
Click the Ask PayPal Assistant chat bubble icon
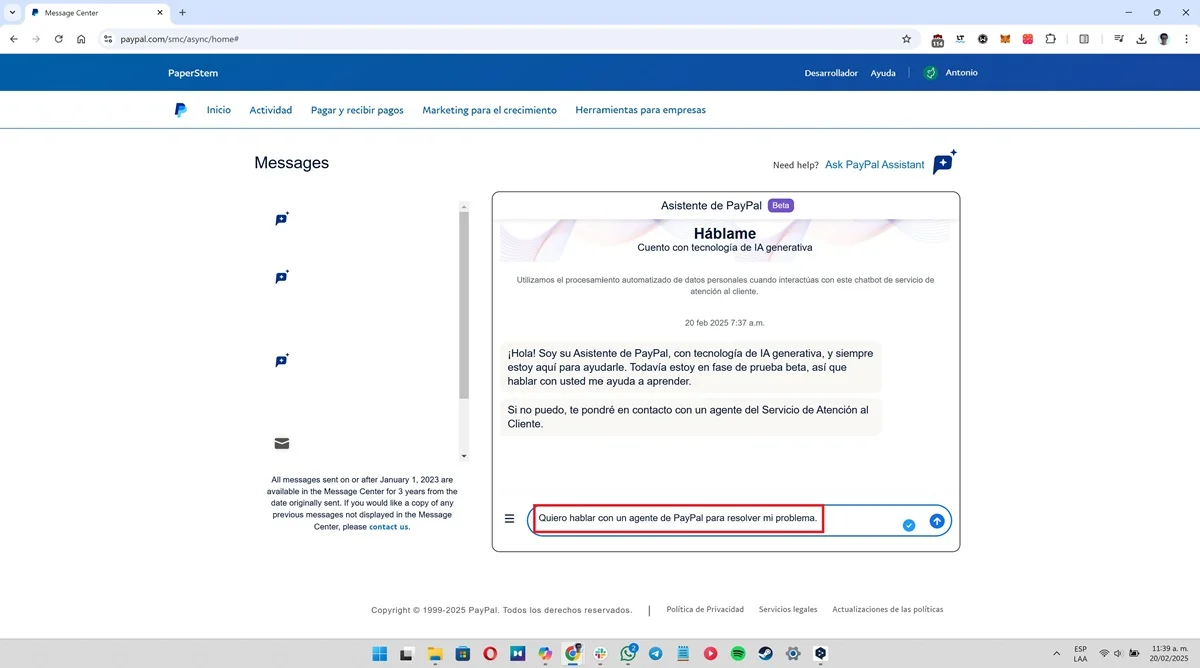tap(941, 162)
